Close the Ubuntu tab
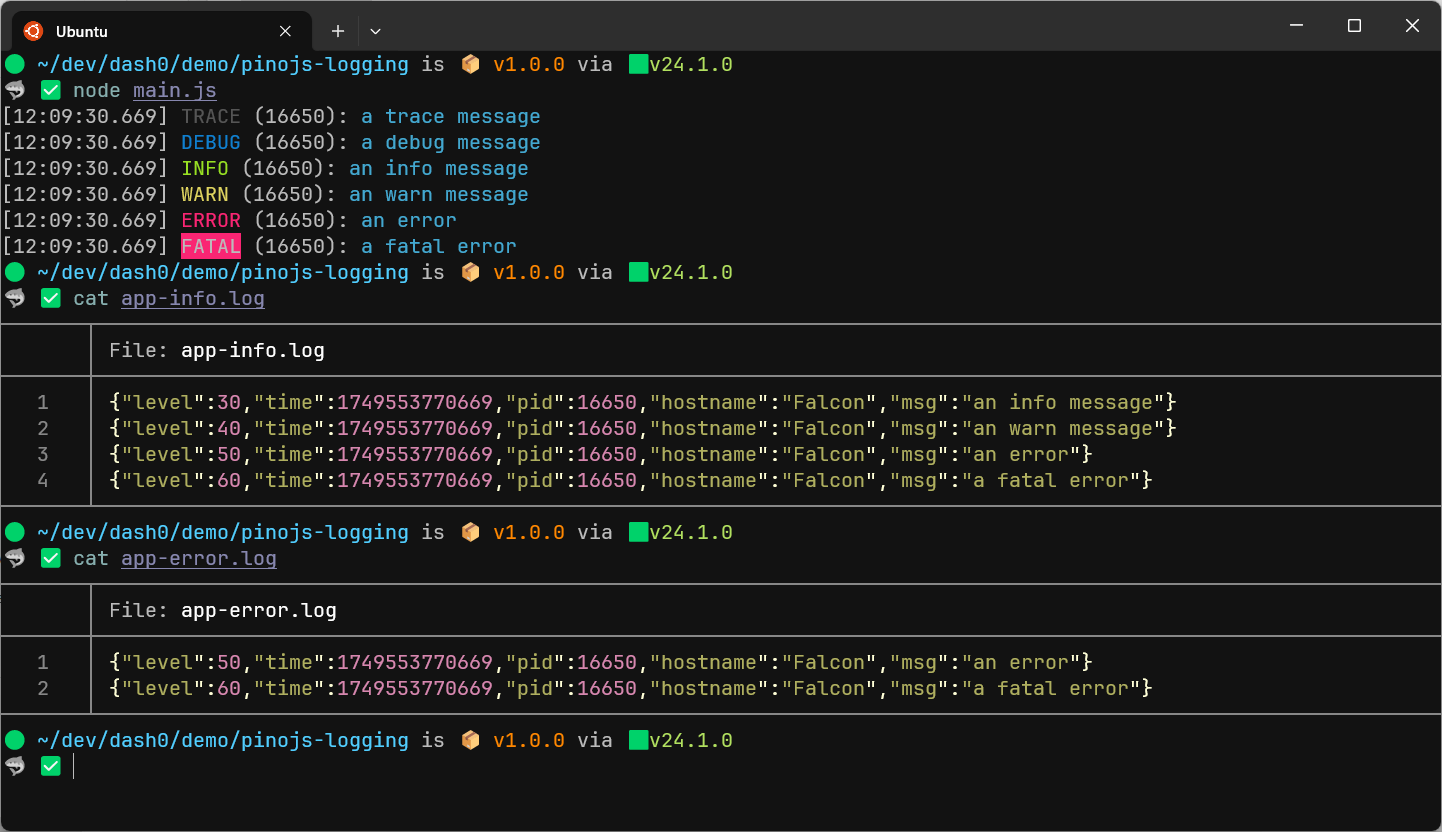The image size is (1442, 832). coord(285,31)
